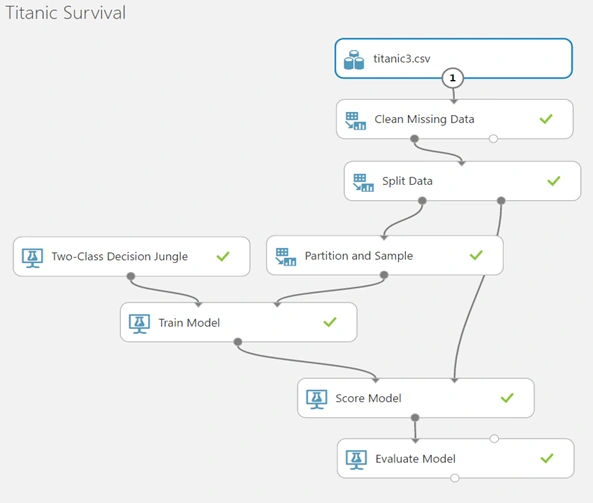Select the Two-Class Decision Jungle module label

click(120, 256)
